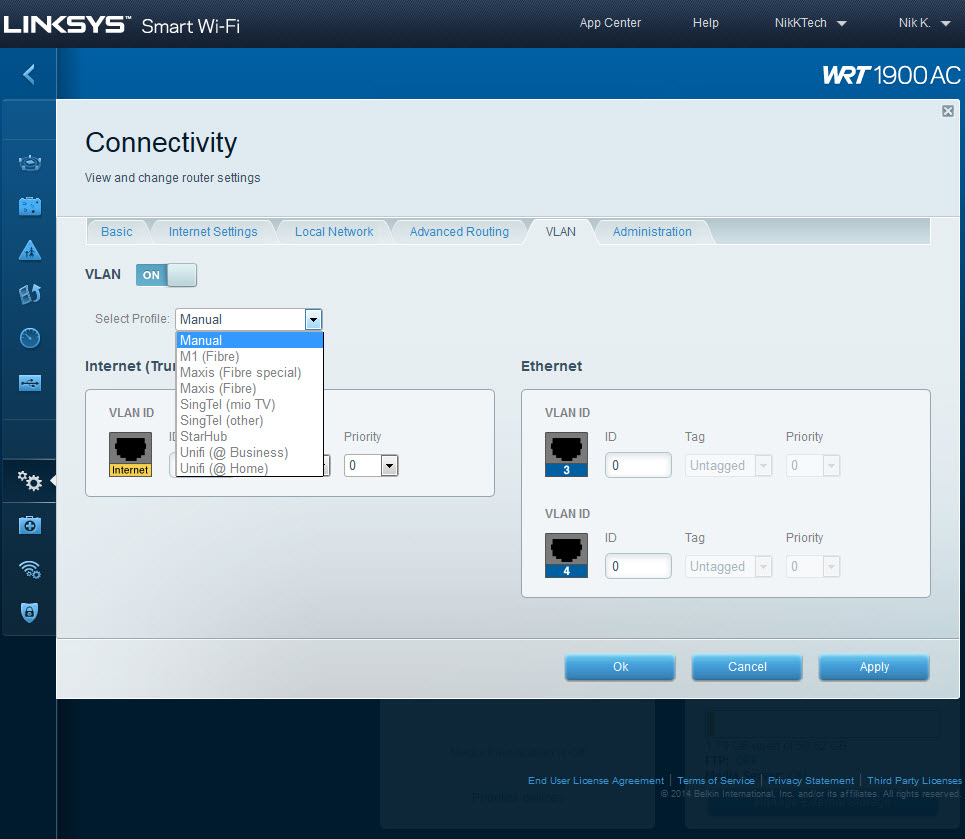Select the VLAN tab
Screen dimensions: 965x839
pos(561,231)
